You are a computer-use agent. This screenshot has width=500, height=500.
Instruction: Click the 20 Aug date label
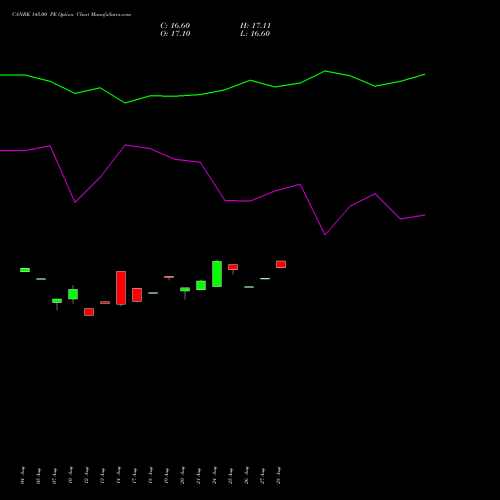tap(182, 475)
